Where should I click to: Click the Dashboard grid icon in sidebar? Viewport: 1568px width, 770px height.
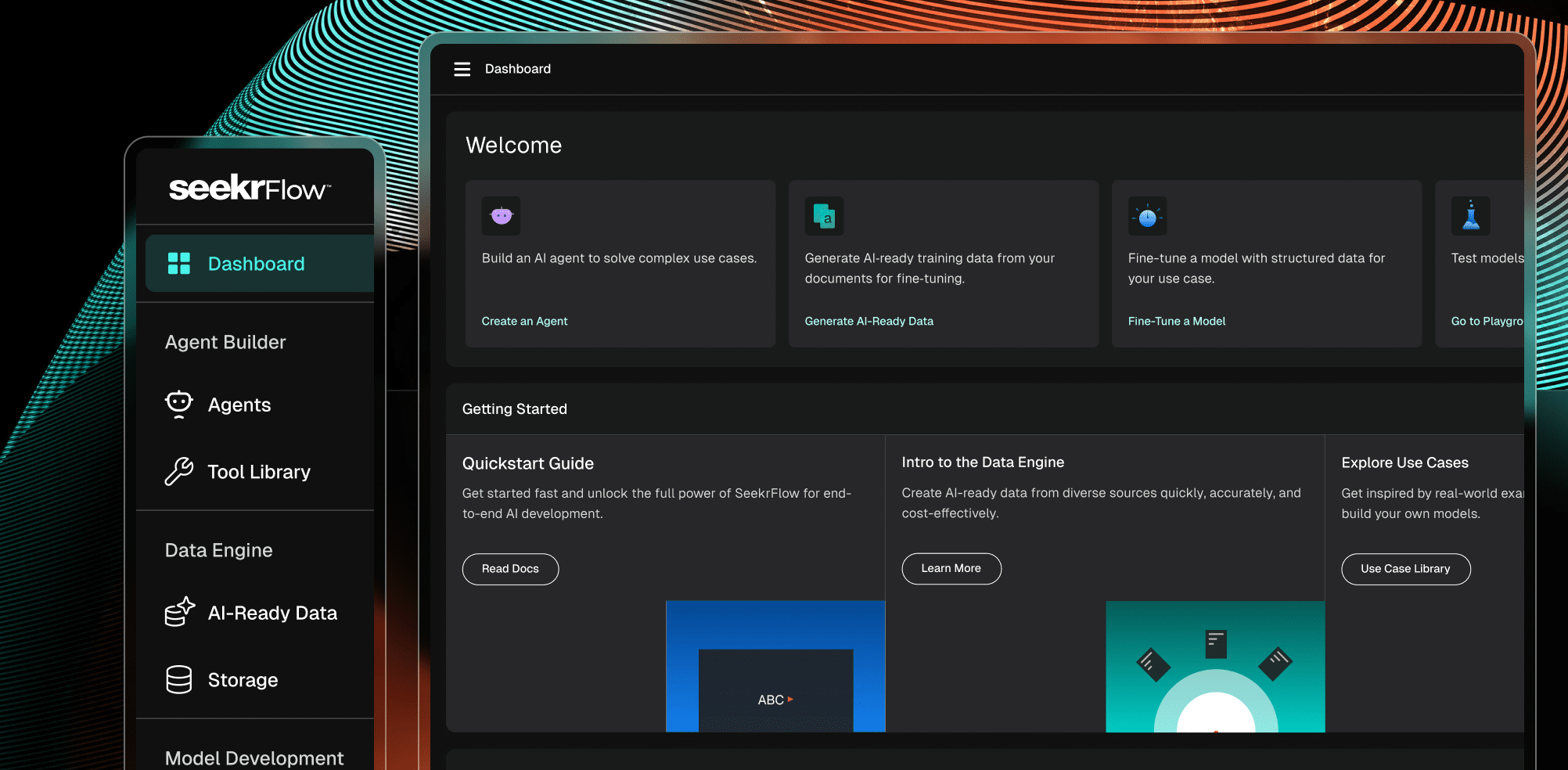pyautogui.click(x=179, y=264)
